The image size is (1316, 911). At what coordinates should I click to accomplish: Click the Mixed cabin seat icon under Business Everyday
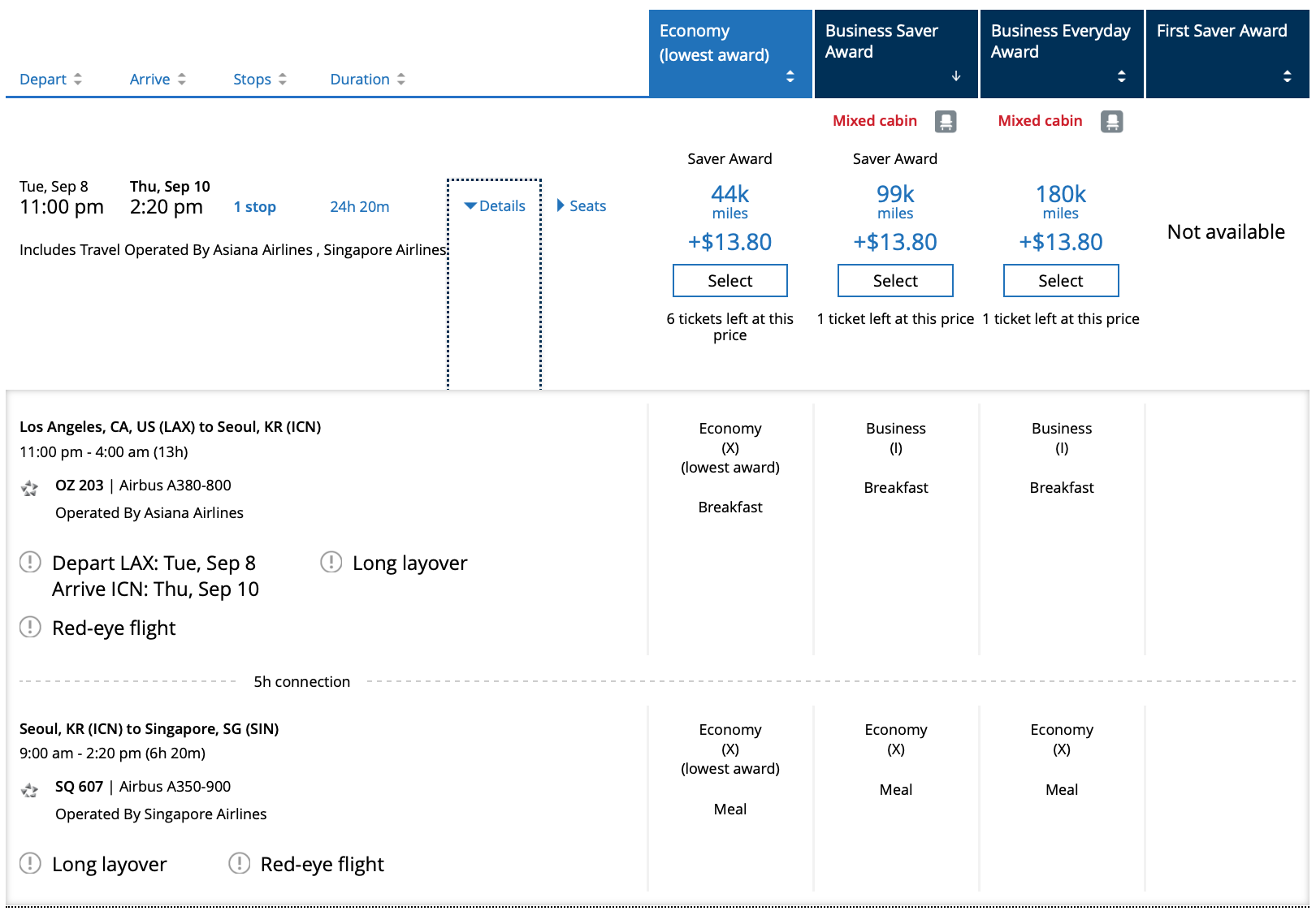[1111, 122]
